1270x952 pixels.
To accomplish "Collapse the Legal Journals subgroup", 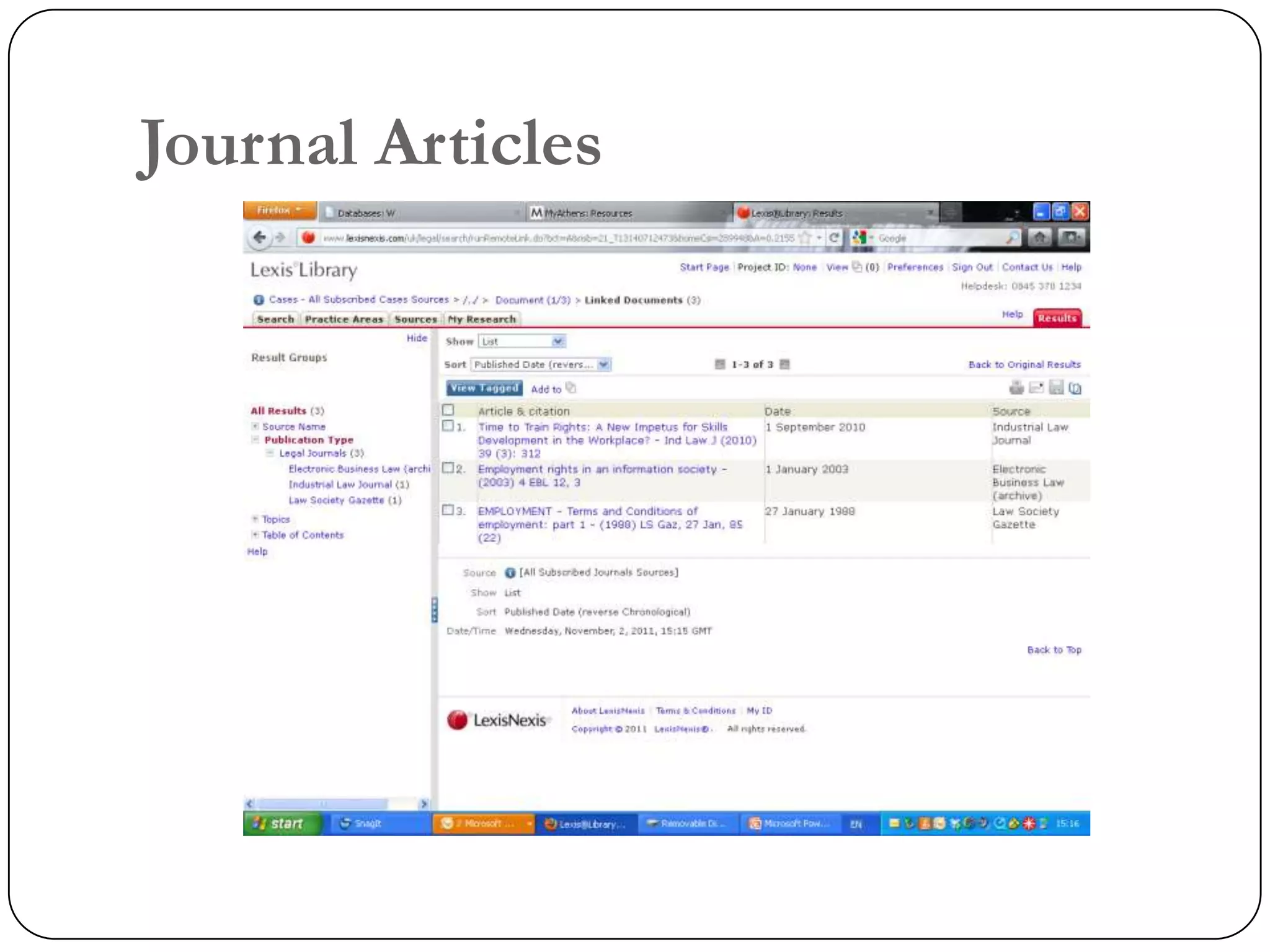I will (x=270, y=453).
